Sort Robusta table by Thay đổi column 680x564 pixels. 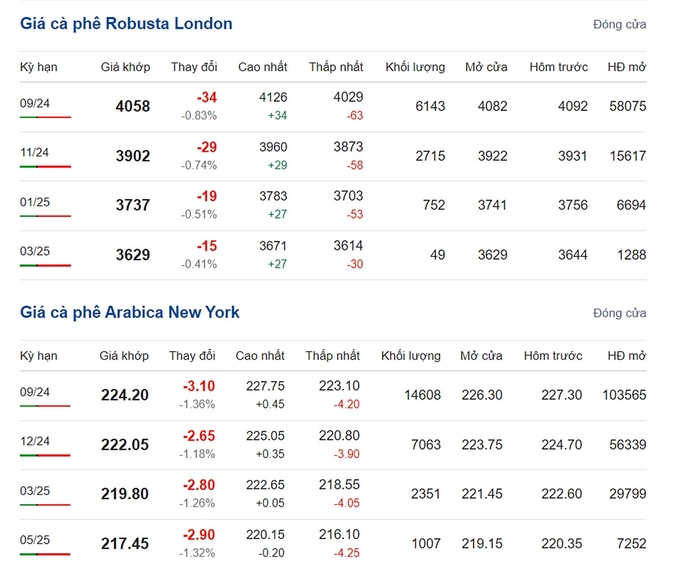pos(194,67)
